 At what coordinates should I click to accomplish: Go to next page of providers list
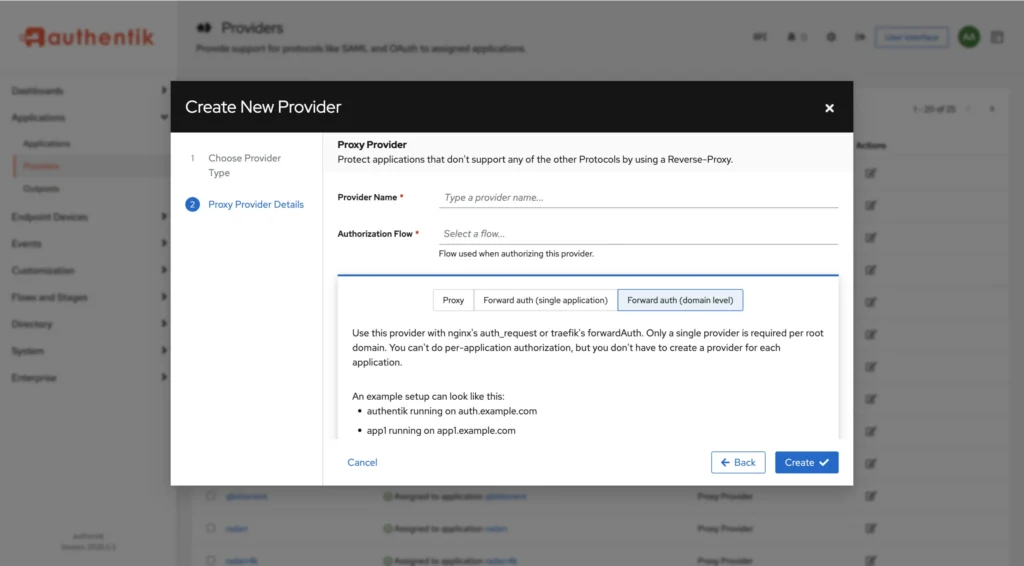click(992, 109)
